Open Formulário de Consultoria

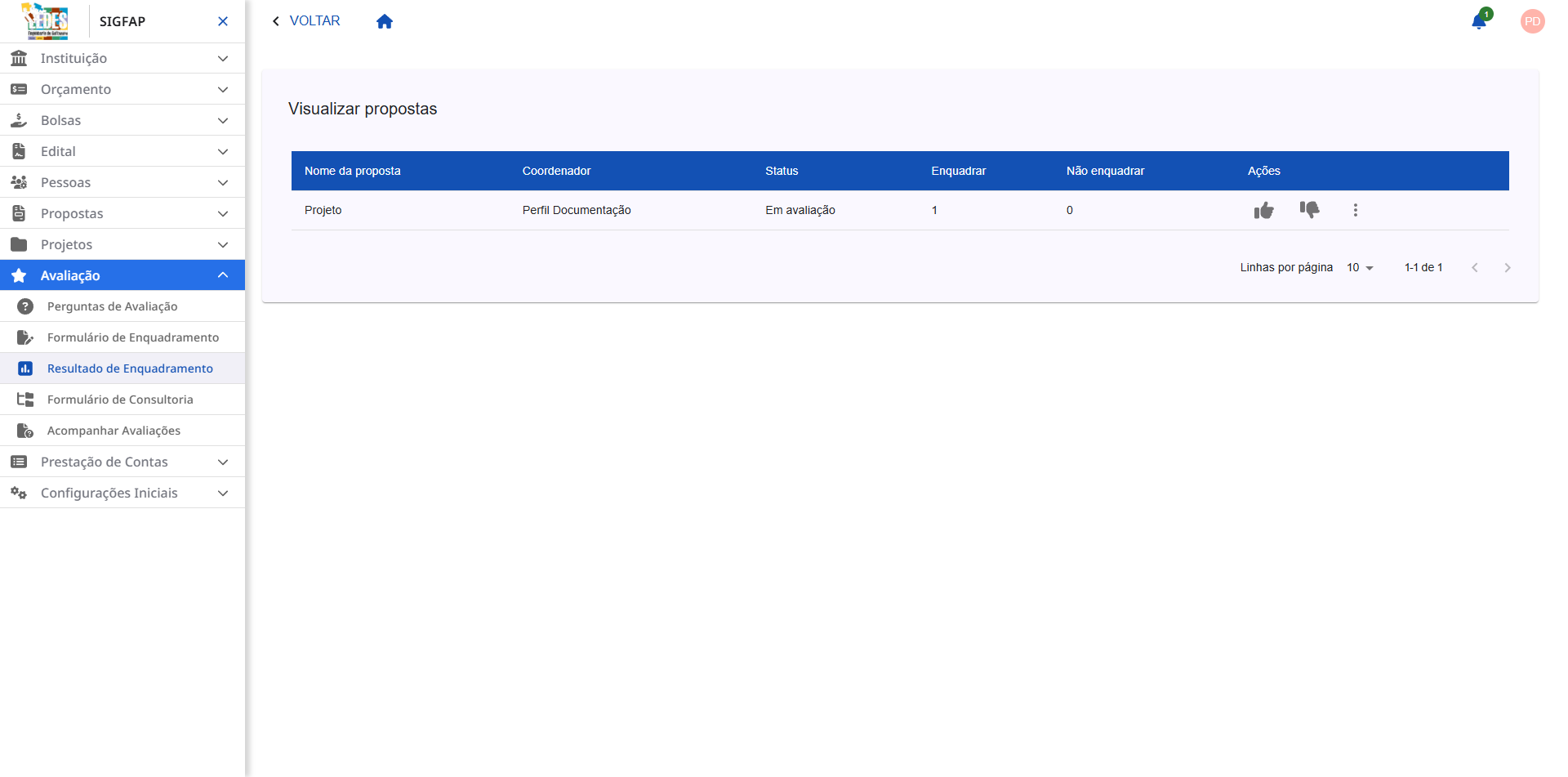coord(120,400)
